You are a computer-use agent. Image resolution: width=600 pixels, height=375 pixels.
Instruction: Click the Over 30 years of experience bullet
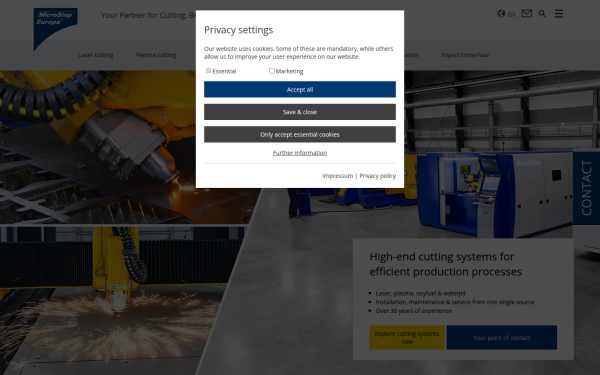tap(413, 311)
